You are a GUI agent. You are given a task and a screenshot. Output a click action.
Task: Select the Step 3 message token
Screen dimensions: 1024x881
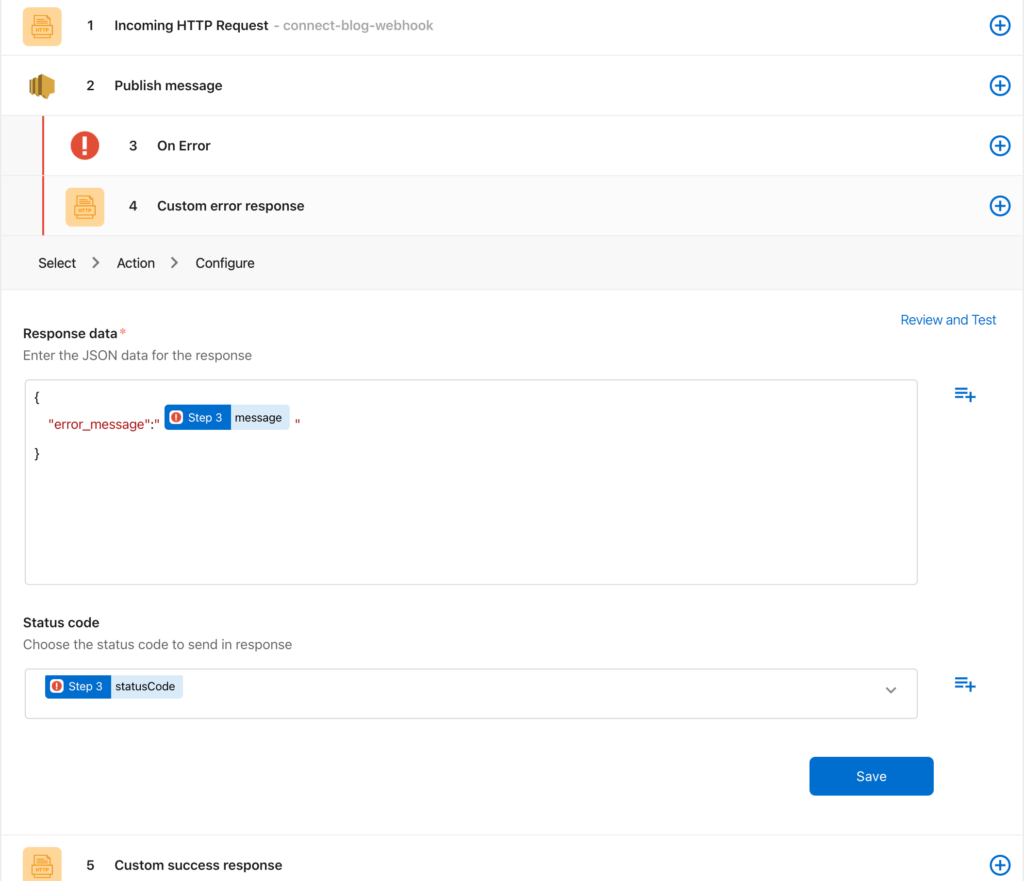pos(227,418)
